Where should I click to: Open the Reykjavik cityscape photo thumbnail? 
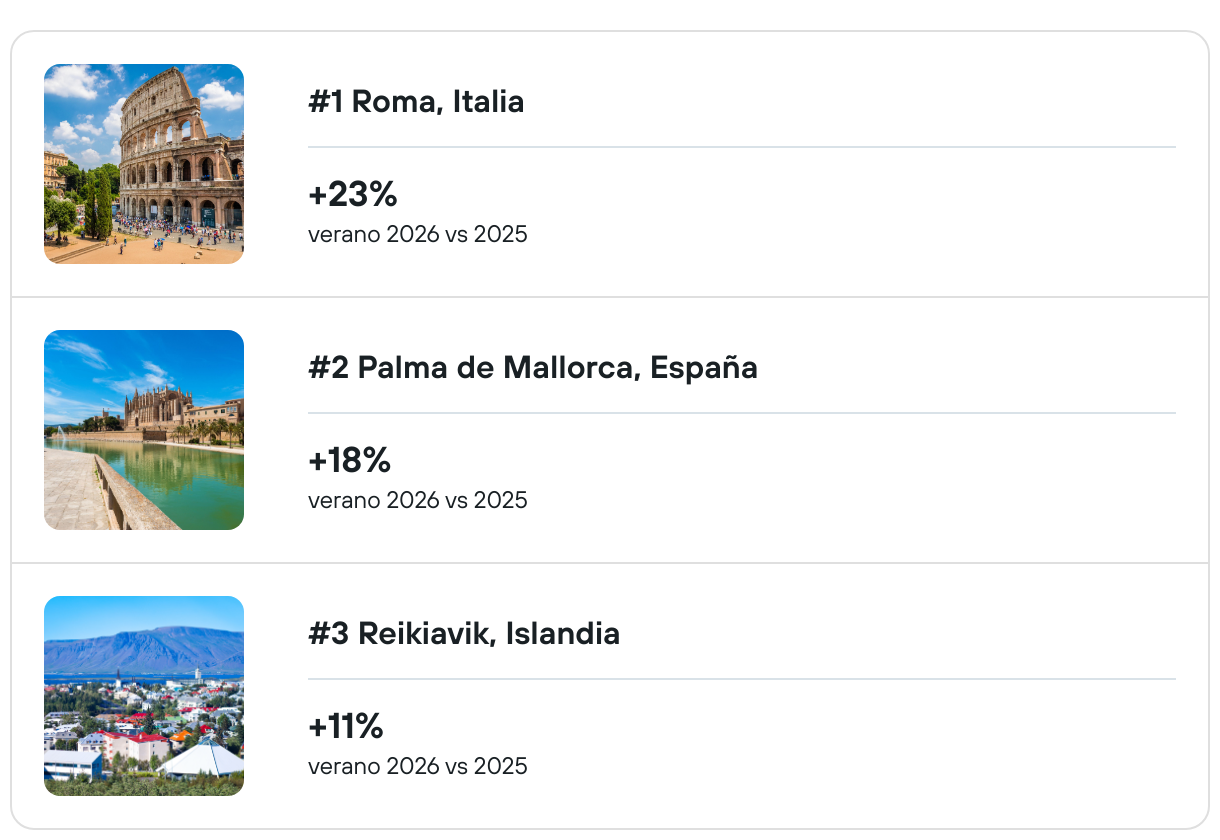coord(144,696)
